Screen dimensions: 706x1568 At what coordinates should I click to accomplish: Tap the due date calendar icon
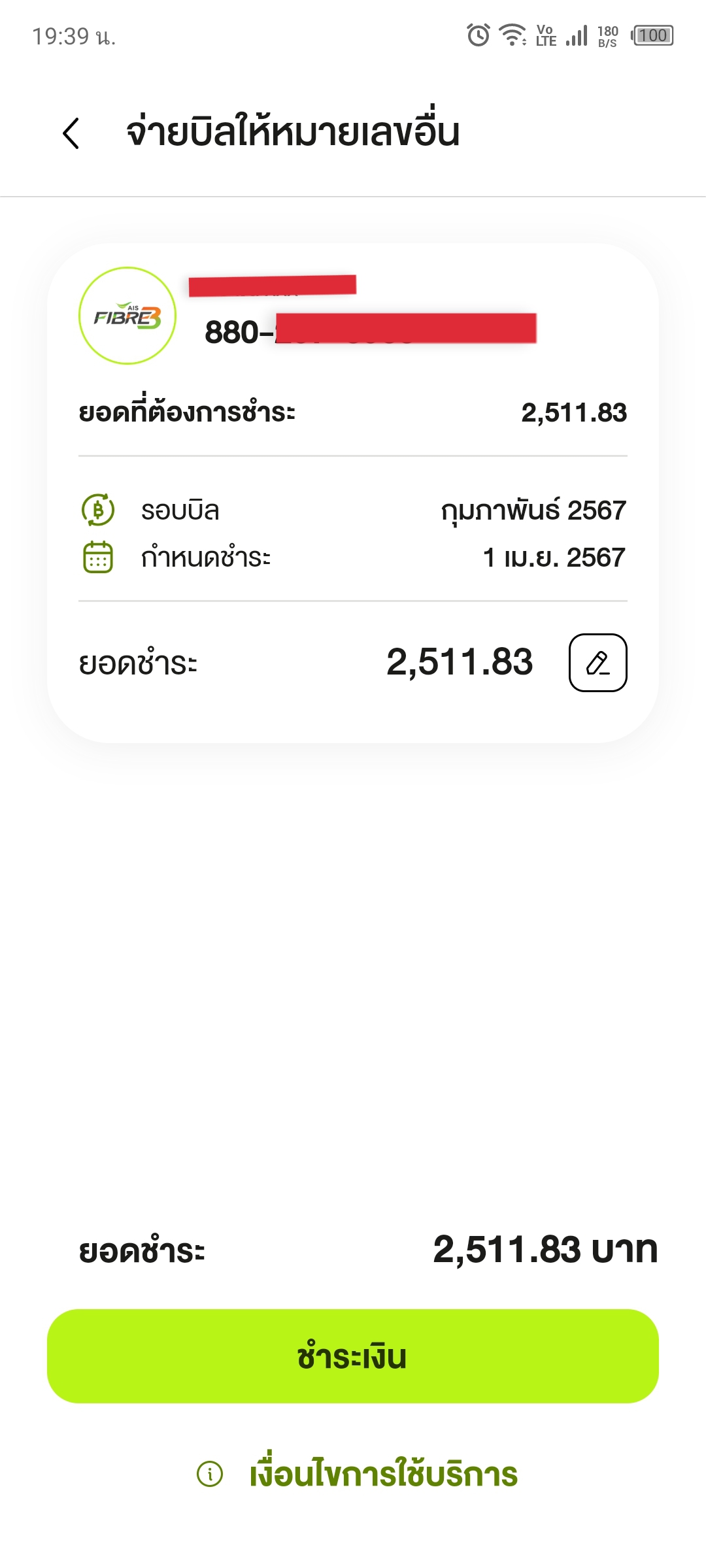point(98,558)
